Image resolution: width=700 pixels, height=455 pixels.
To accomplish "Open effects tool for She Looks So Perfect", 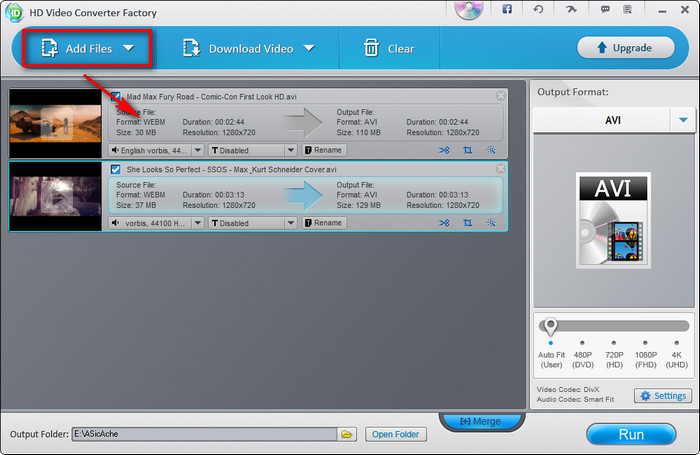I will [x=491, y=223].
